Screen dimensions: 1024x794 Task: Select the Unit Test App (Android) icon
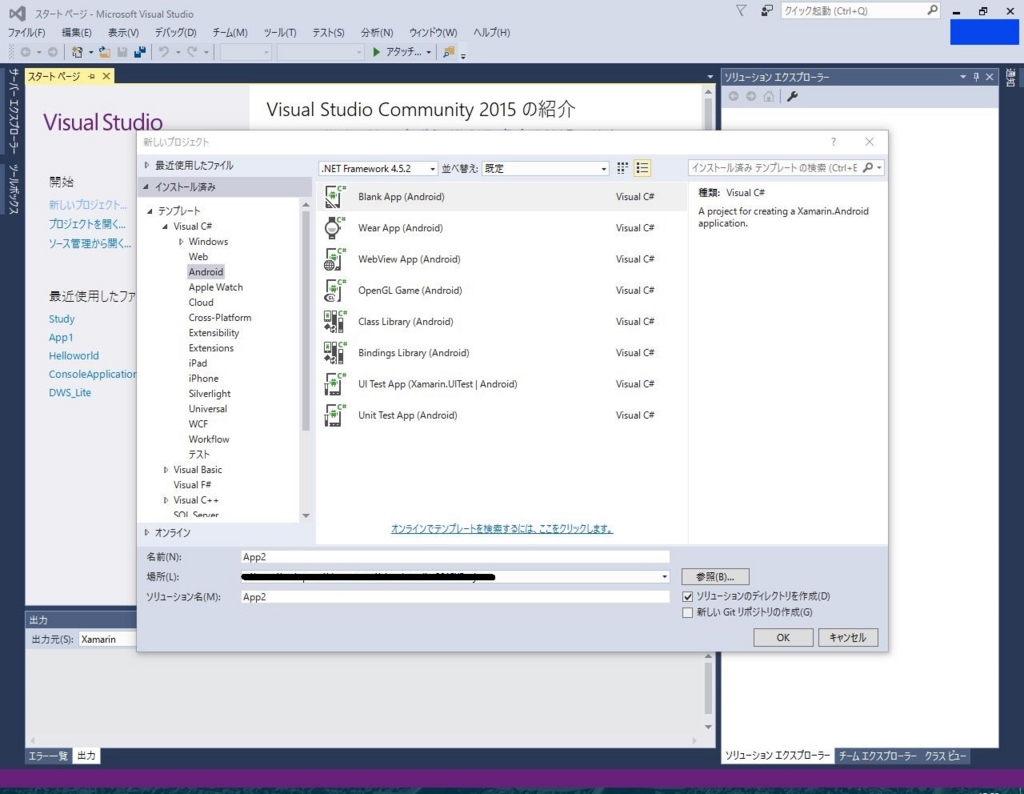coord(335,415)
